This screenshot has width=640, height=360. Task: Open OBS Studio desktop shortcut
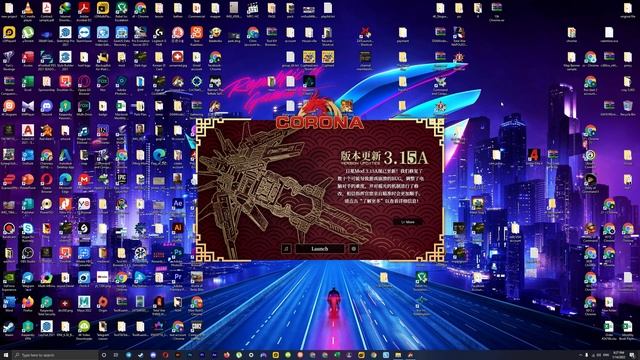point(28,256)
